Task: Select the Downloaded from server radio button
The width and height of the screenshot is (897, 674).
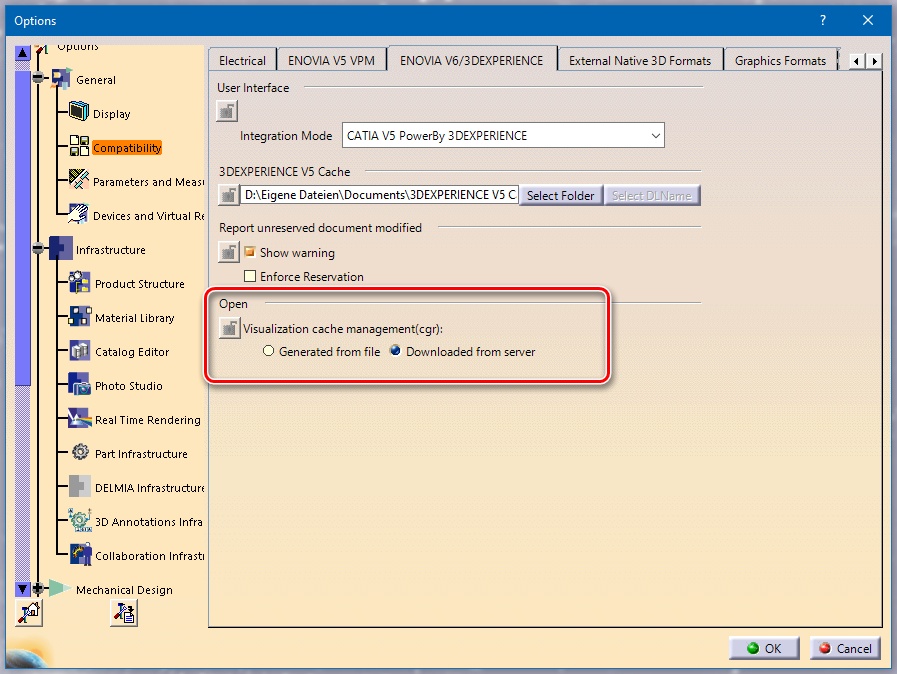Action: [395, 351]
